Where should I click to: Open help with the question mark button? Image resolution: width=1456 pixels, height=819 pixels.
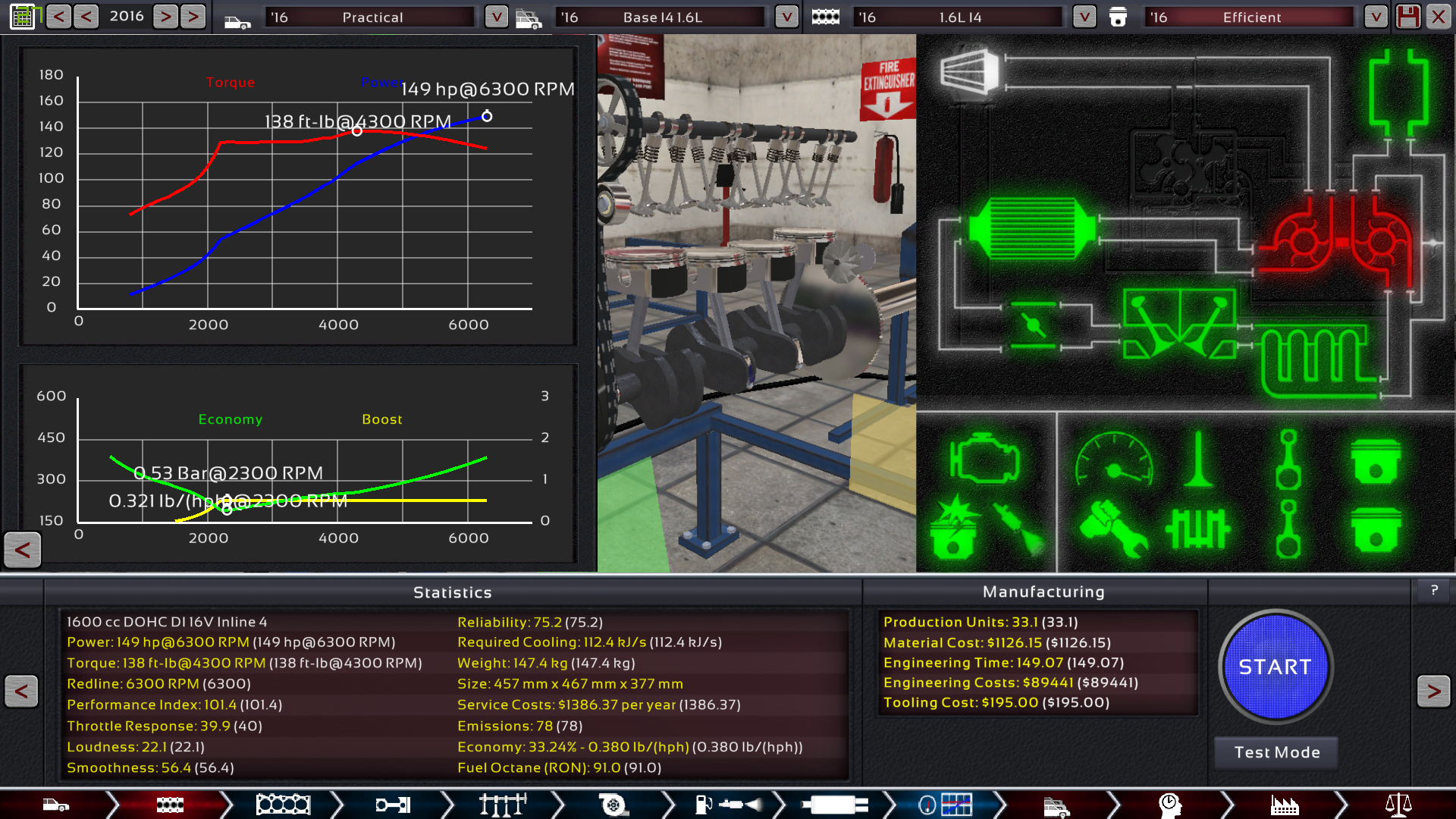tap(1434, 590)
